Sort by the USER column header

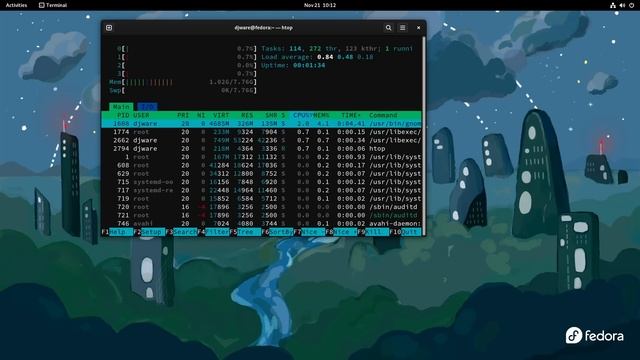coord(141,115)
